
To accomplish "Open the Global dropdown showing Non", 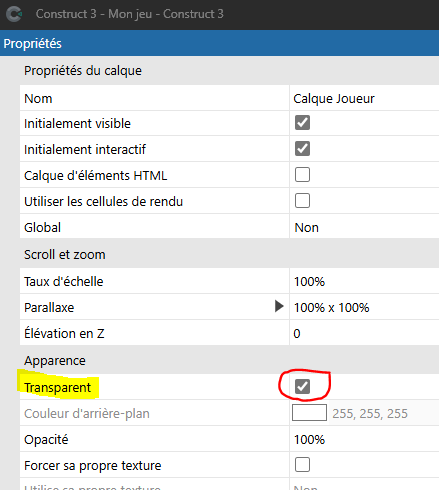I will click(364, 227).
